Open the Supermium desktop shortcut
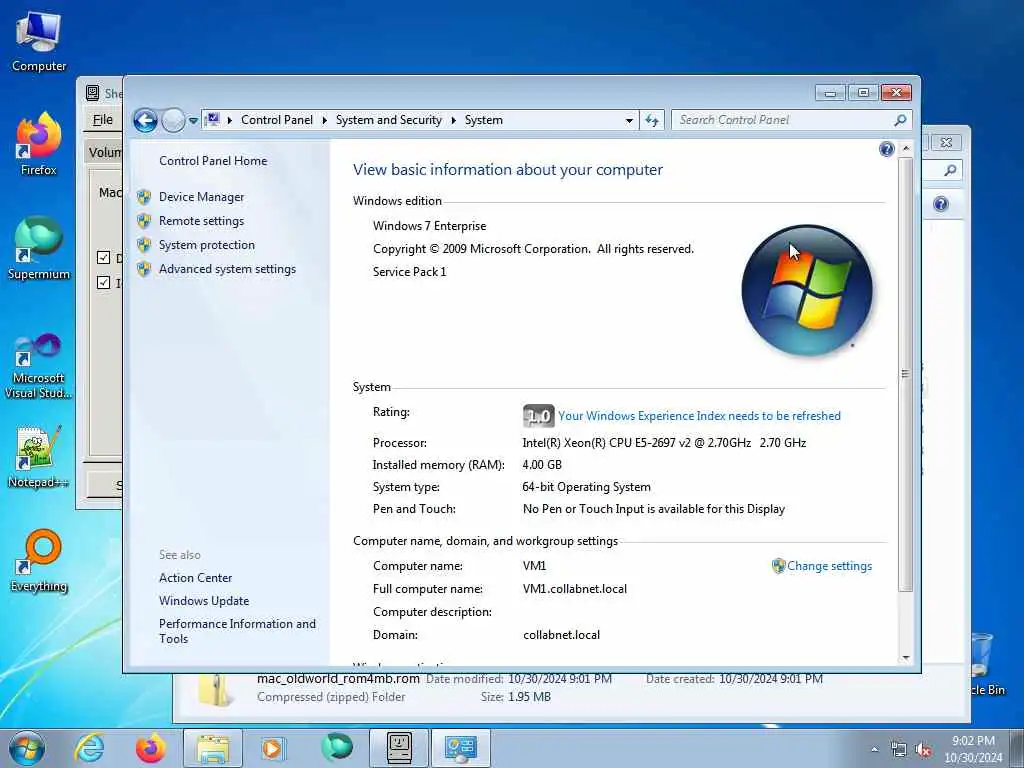1024x768 pixels. coord(39,248)
